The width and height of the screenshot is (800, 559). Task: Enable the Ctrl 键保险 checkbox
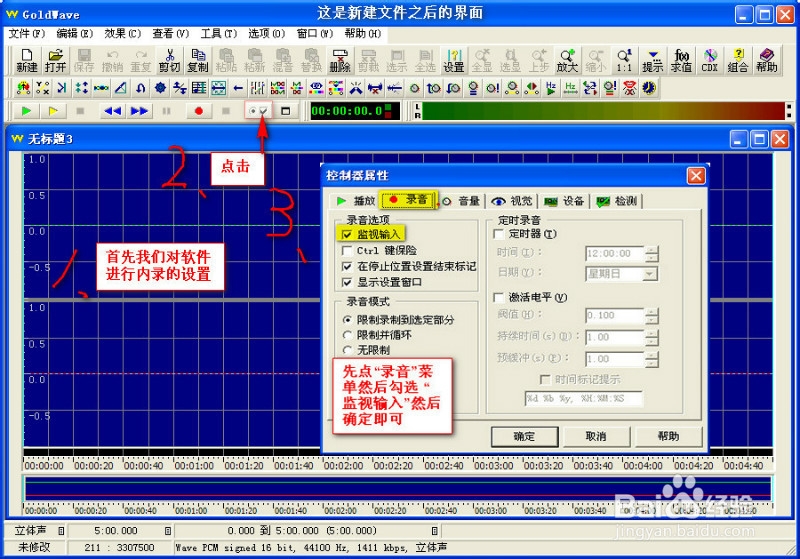point(347,251)
